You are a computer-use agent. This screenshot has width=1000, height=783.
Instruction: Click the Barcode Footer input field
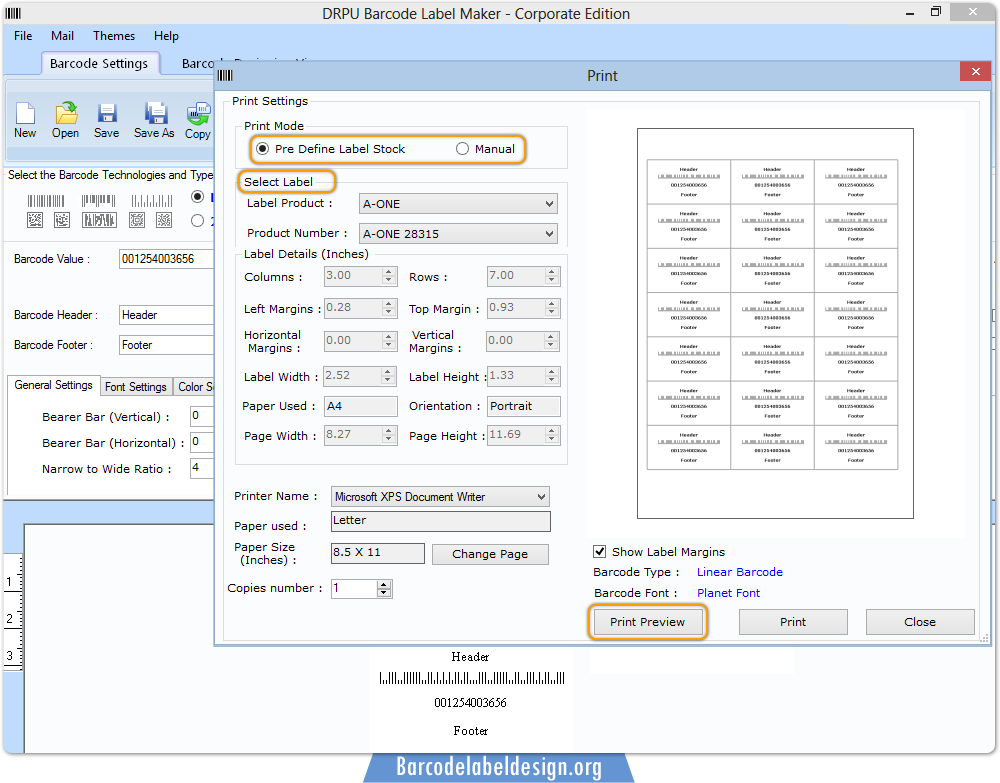166,345
